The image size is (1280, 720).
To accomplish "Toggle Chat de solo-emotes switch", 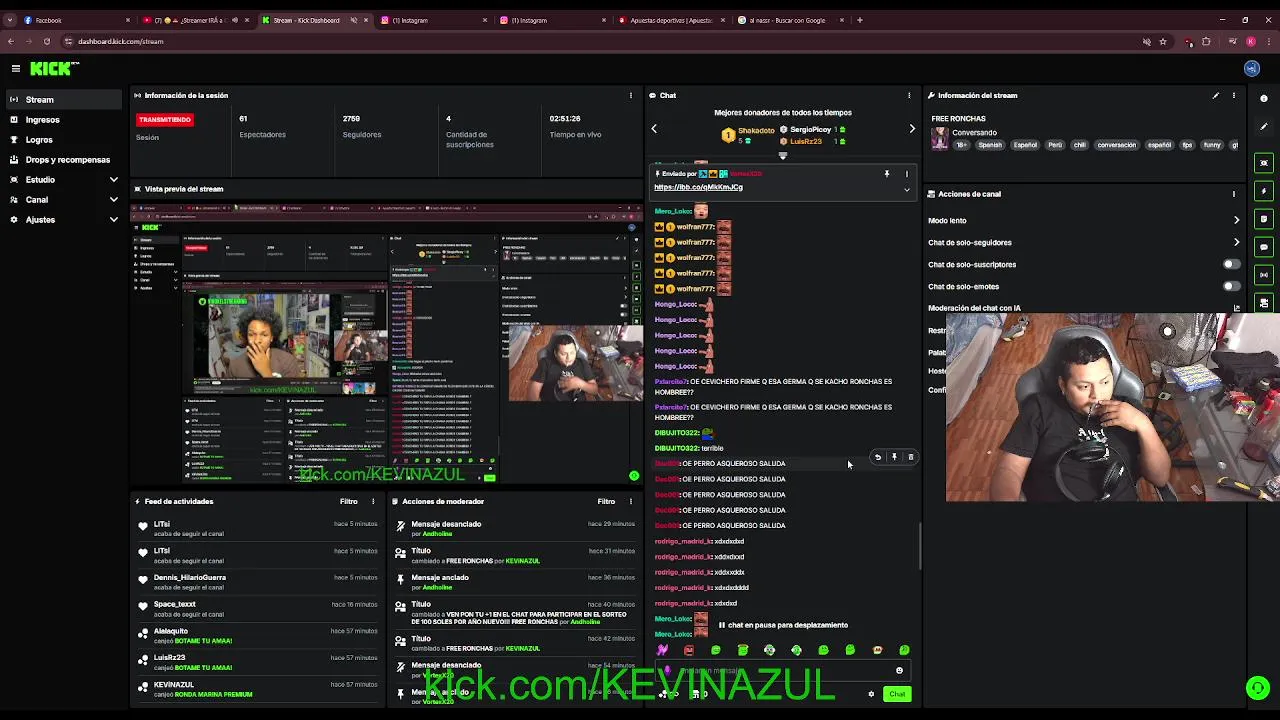I will click(1232, 286).
